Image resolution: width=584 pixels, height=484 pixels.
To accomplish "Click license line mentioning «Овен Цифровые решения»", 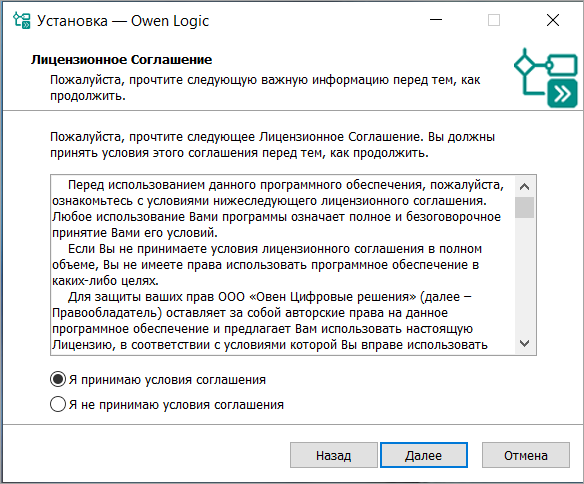I will click(x=270, y=297).
